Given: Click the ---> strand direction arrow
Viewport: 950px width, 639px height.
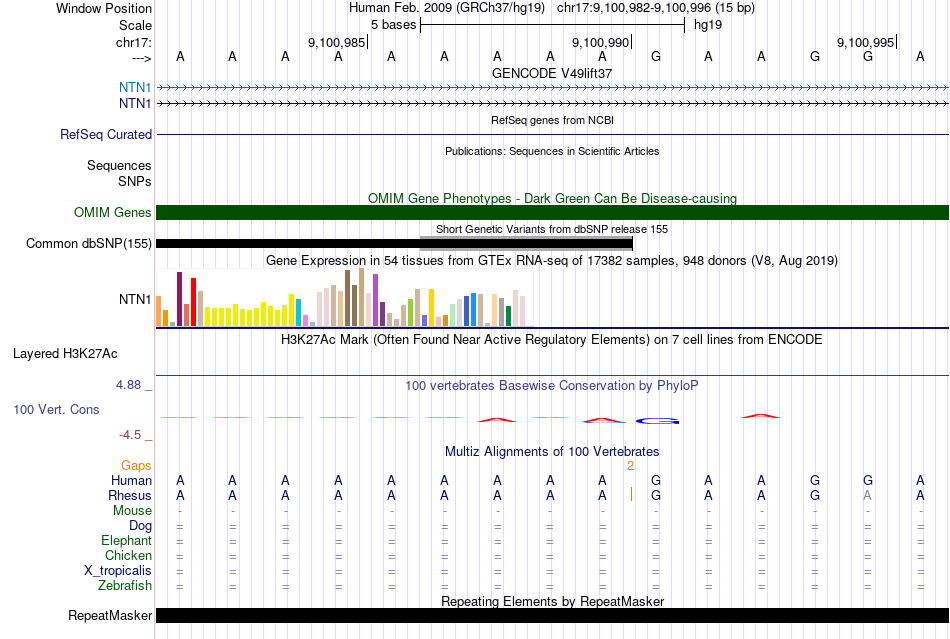Looking at the screenshot, I should 141,58.
